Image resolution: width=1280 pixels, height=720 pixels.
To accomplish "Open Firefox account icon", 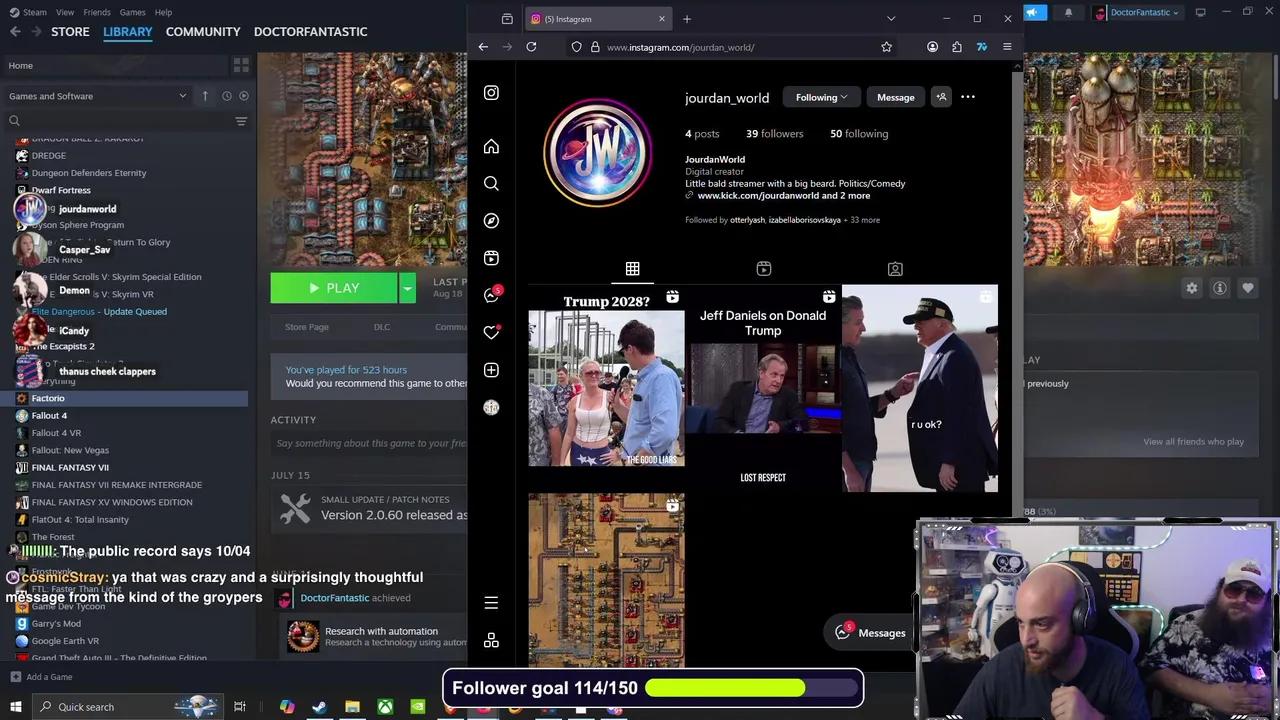I will (x=932, y=47).
